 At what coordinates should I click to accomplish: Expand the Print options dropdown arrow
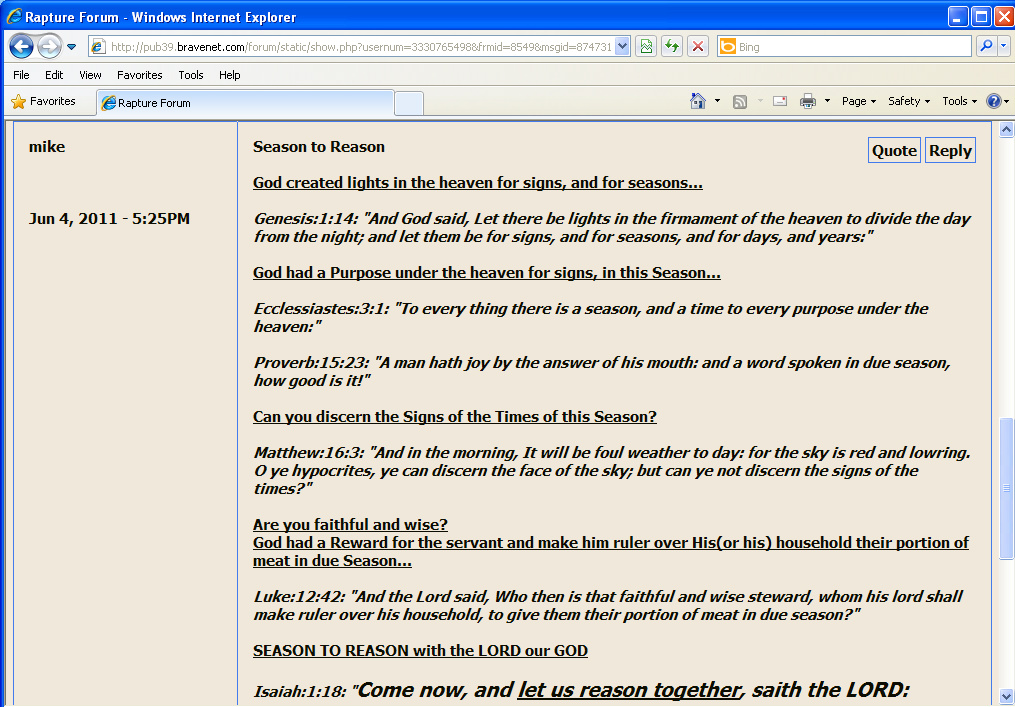point(827,101)
